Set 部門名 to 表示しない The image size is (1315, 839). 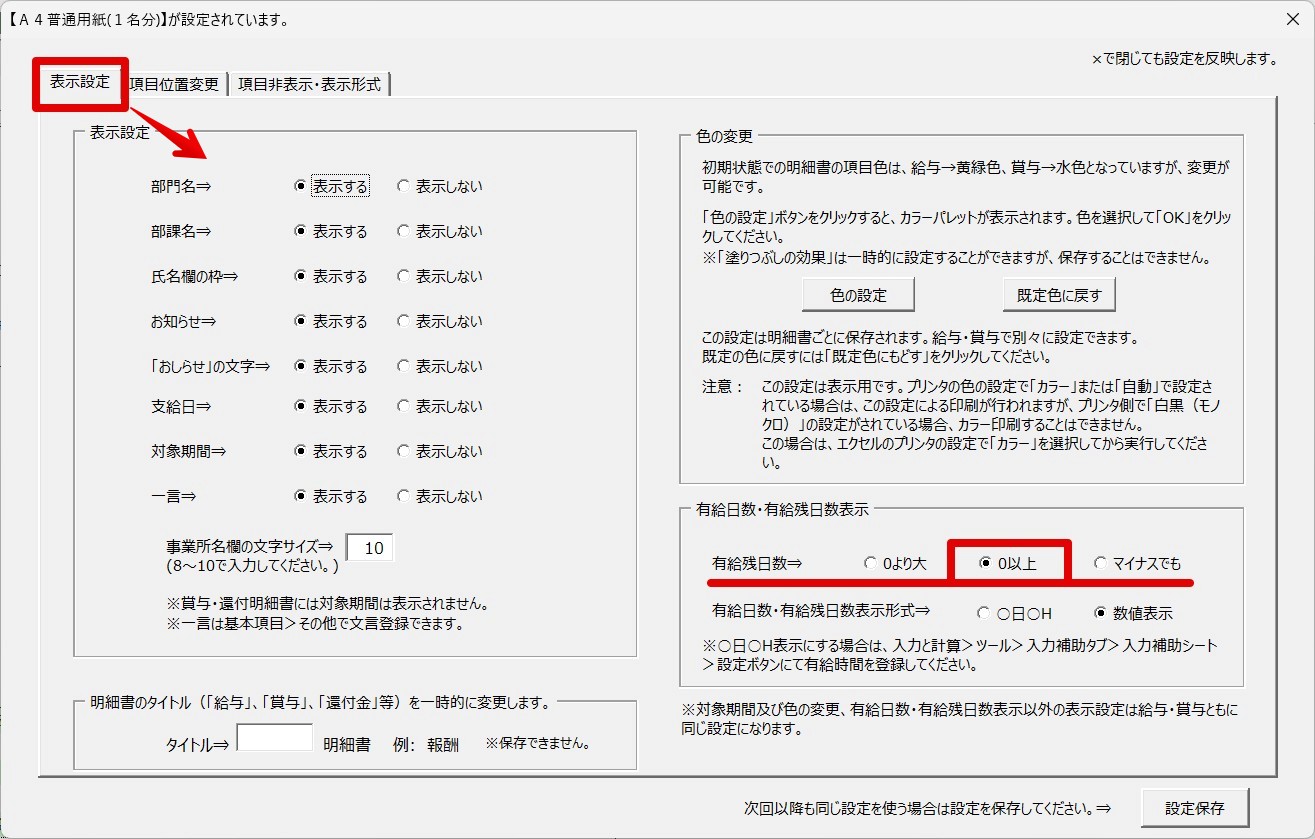[x=403, y=186]
